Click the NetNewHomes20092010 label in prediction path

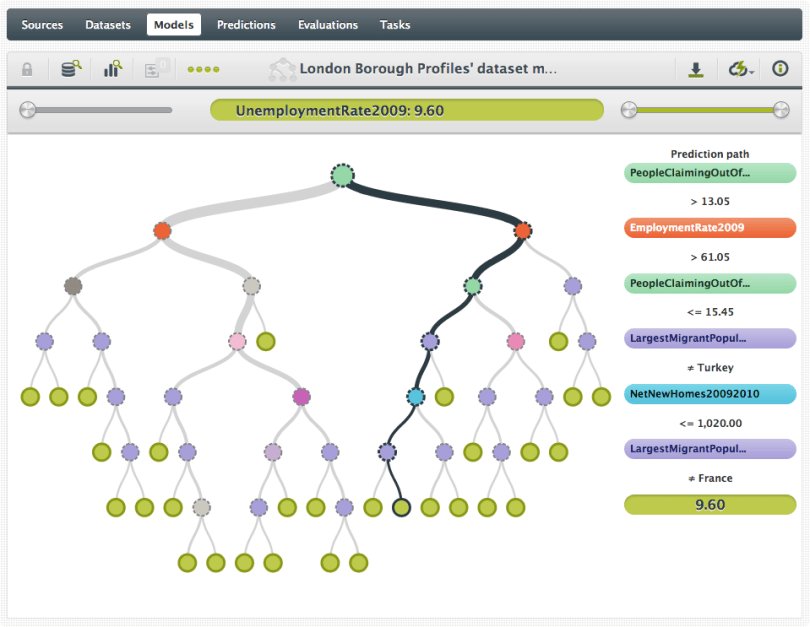point(710,394)
